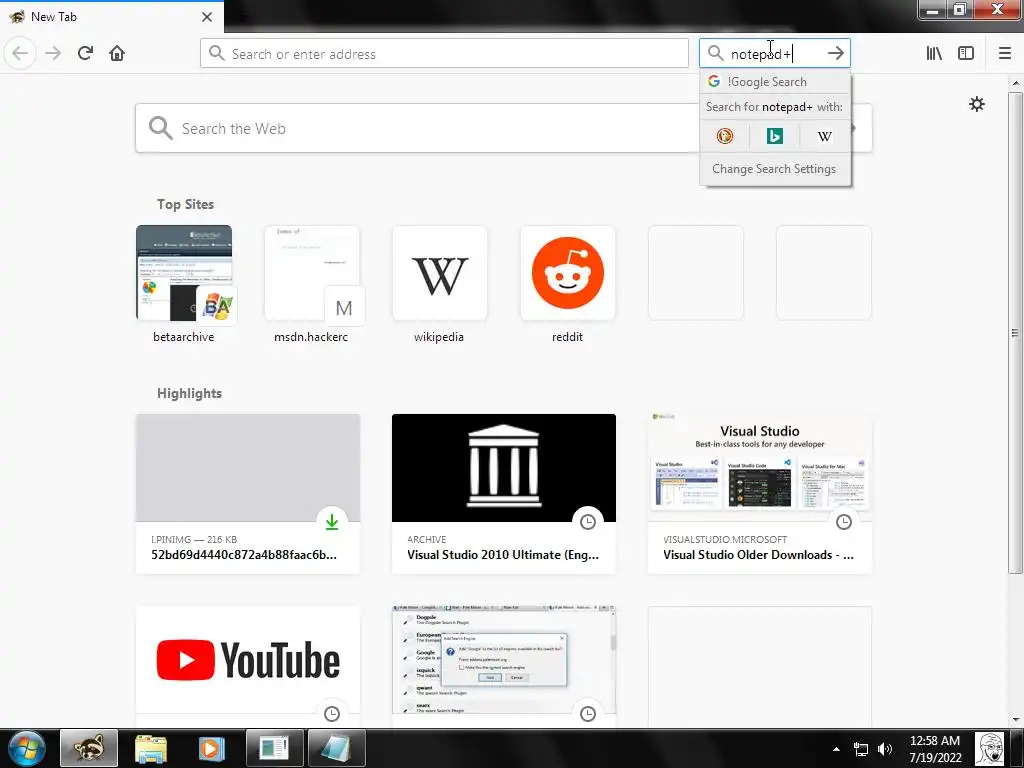The width and height of the screenshot is (1024, 768).
Task: Show hidden tray icons arrow
Action: (836, 749)
